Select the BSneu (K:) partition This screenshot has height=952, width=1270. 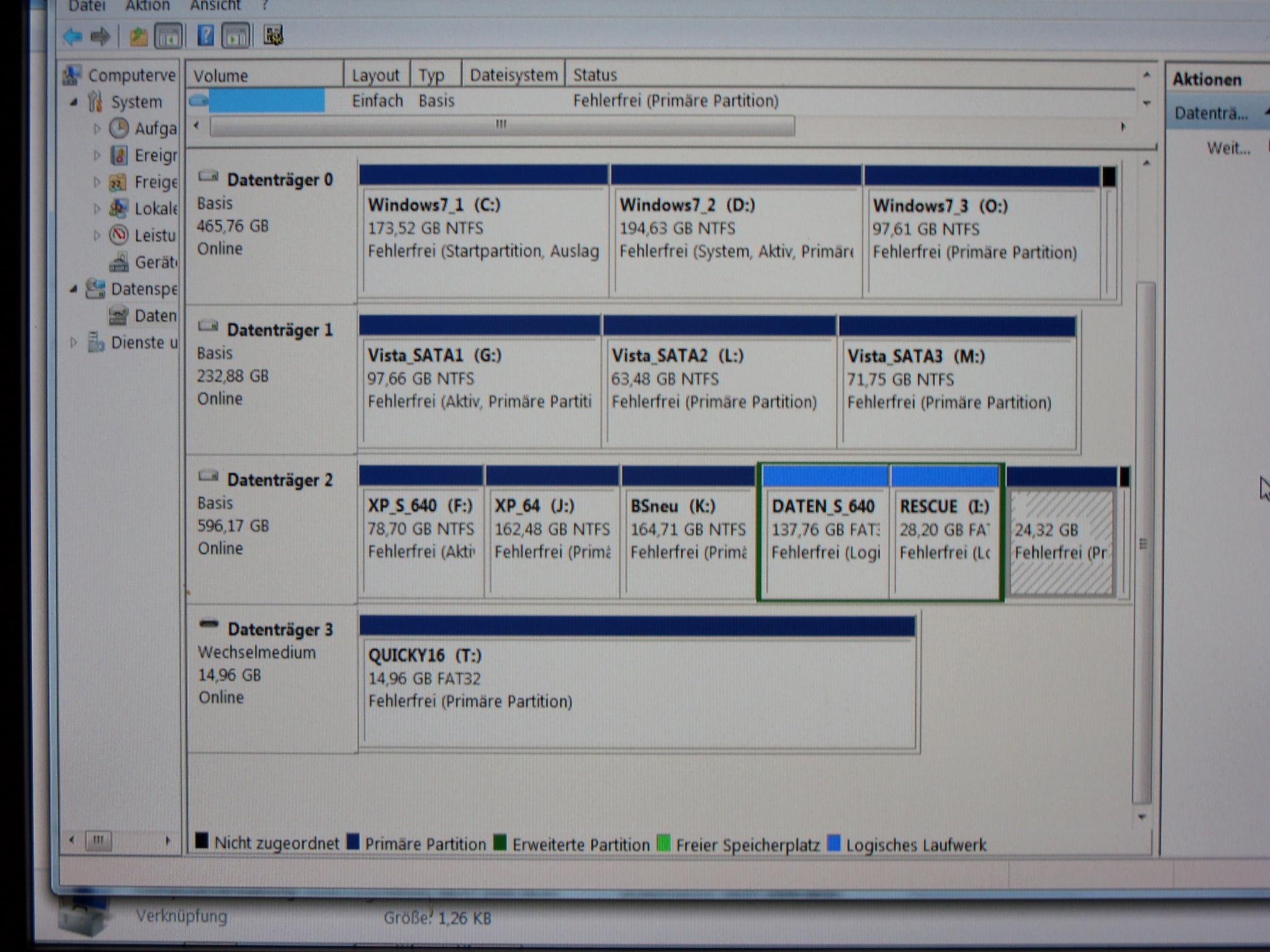[x=687, y=532]
